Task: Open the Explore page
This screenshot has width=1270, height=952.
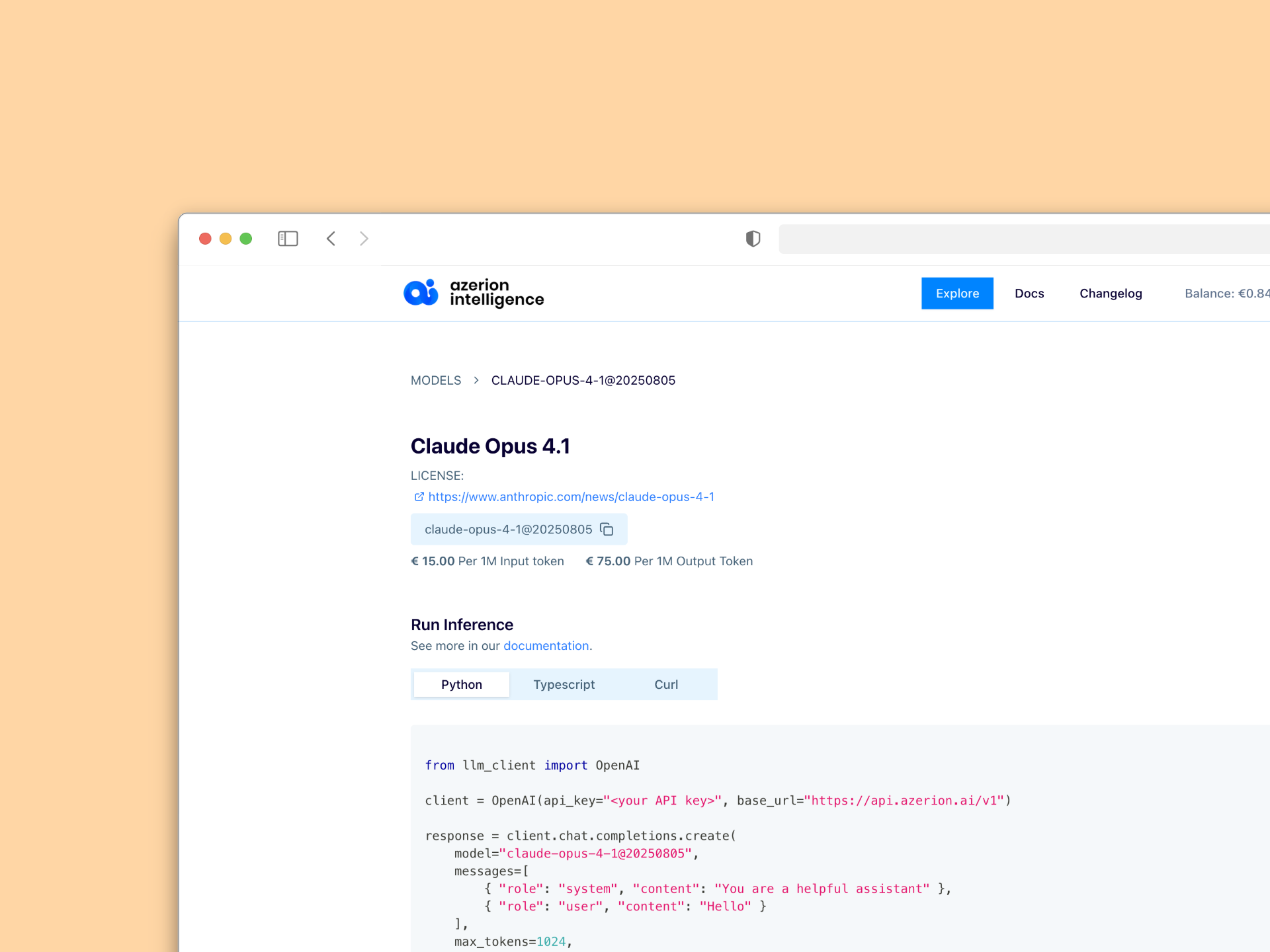Action: click(957, 293)
